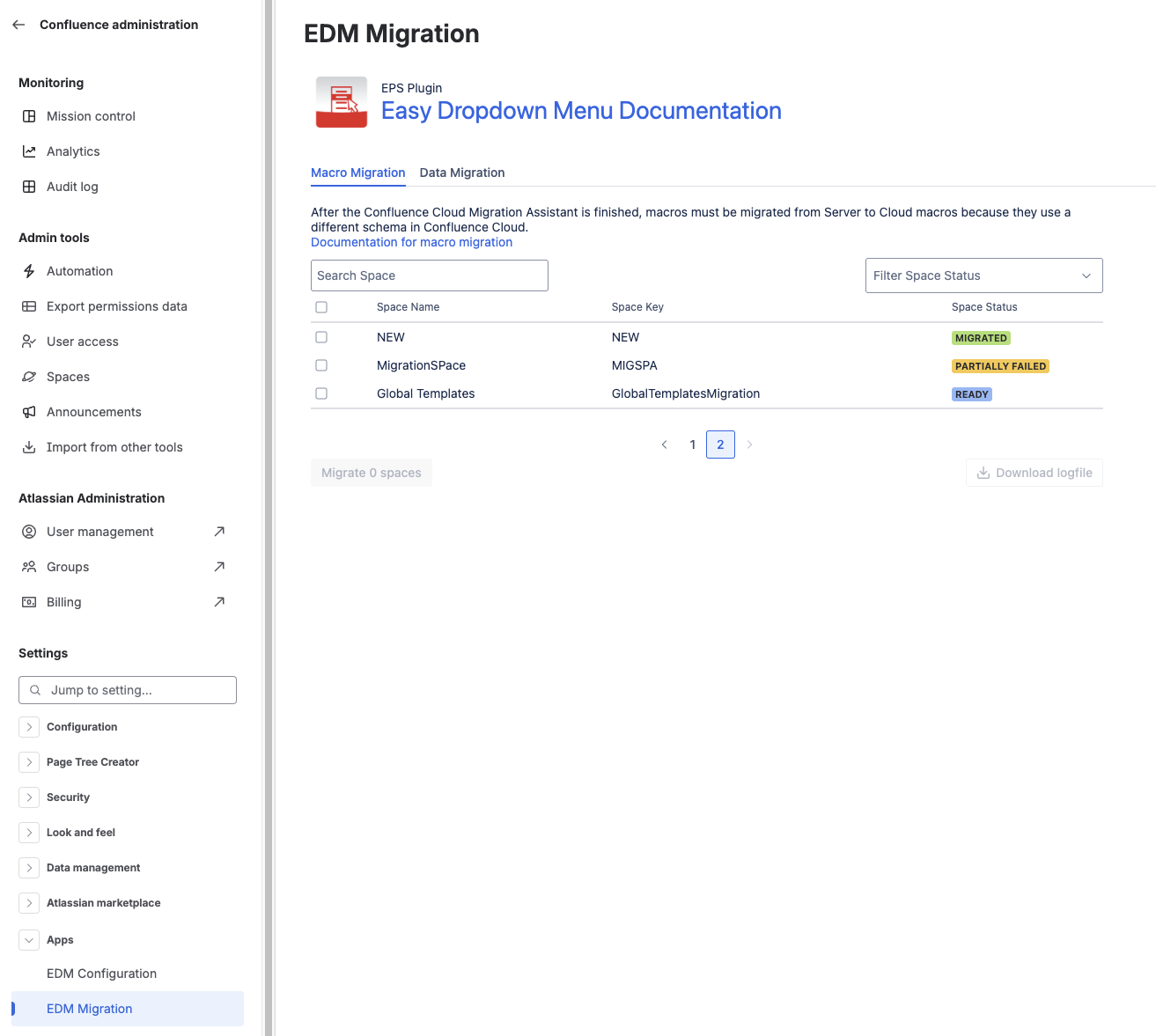Click the PARTIALLY FAILED status badge

pos(1000,366)
